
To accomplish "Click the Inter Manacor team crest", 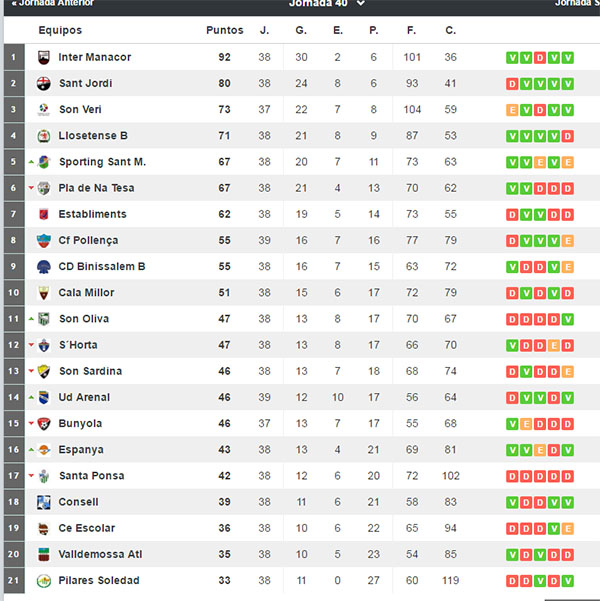I will tap(44, 57).
